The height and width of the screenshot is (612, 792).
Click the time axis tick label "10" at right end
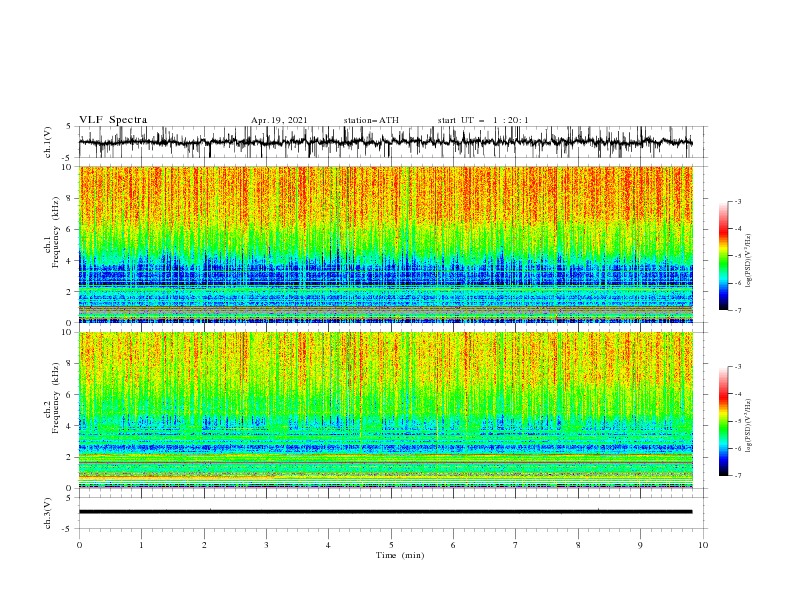point(703,545)
